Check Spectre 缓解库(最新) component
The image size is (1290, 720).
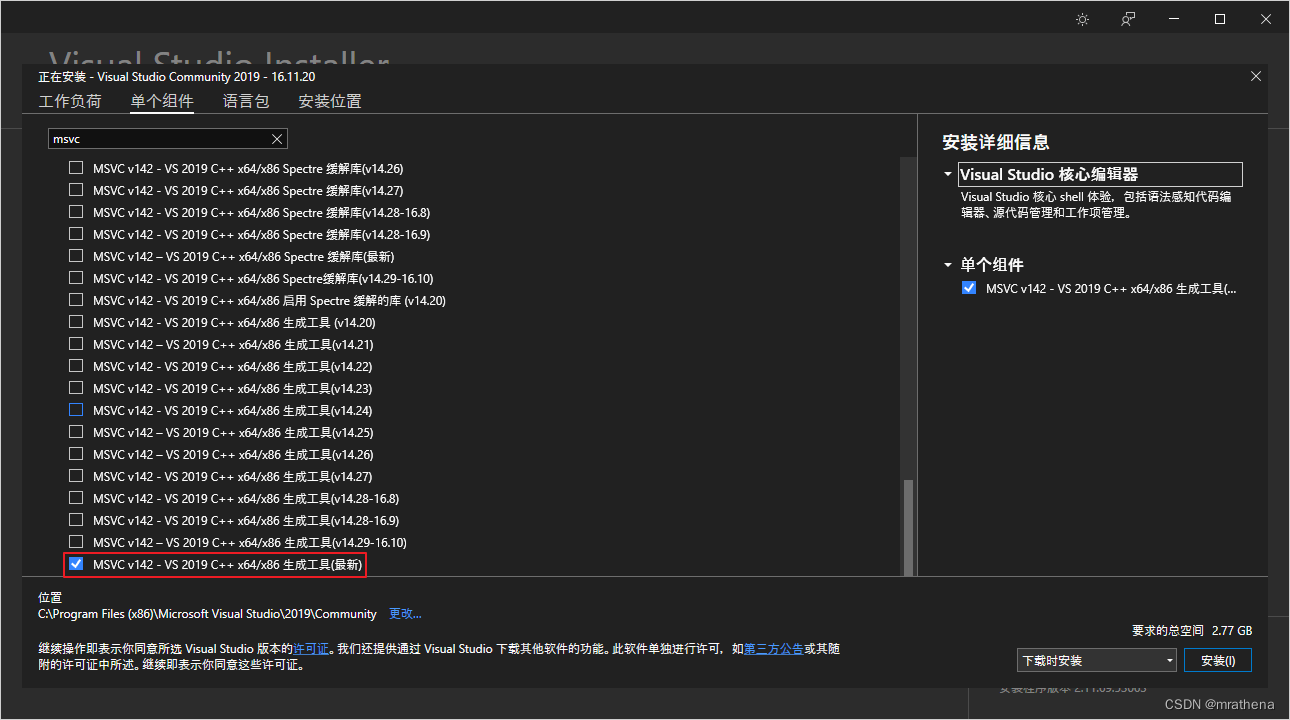click(76, 256)
